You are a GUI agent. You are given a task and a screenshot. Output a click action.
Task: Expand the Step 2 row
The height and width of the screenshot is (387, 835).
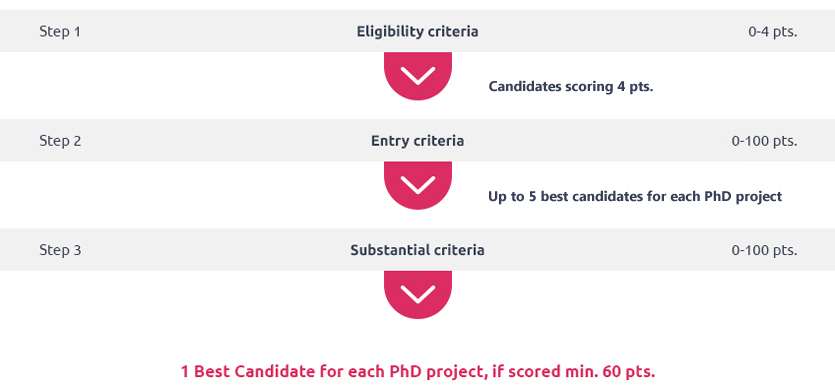pyautogui.click(x=418, y=141)
